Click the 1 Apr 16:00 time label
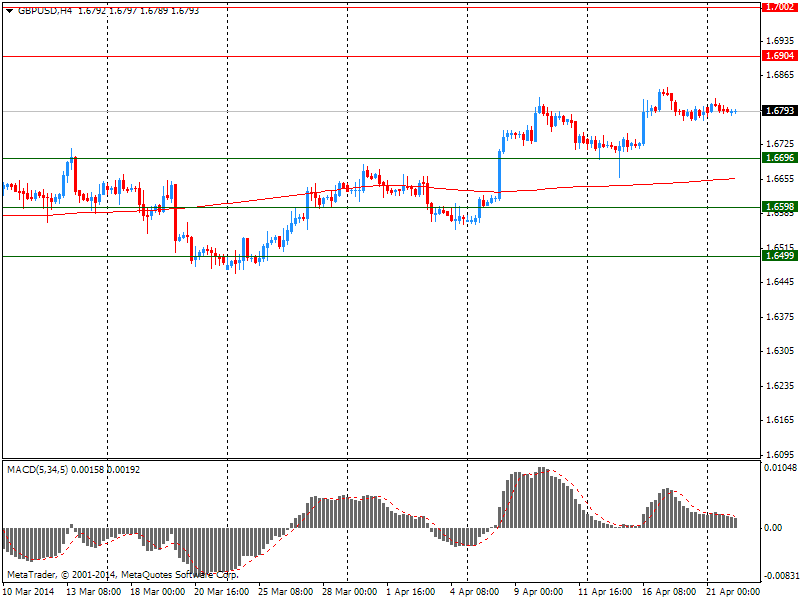Screen dimensions: 800x600 point(411,592)
